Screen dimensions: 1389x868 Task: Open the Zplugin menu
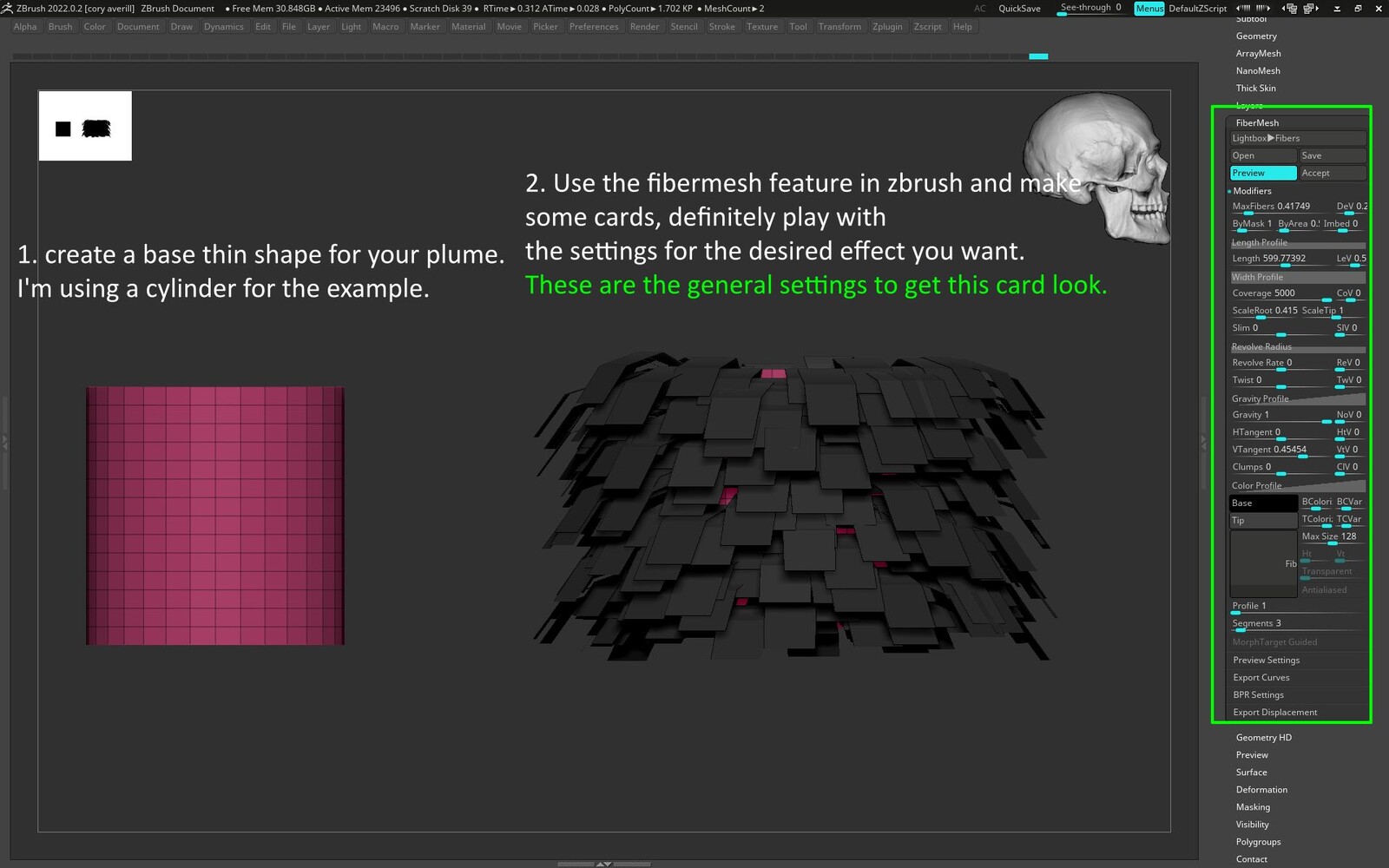click(886, 27)
